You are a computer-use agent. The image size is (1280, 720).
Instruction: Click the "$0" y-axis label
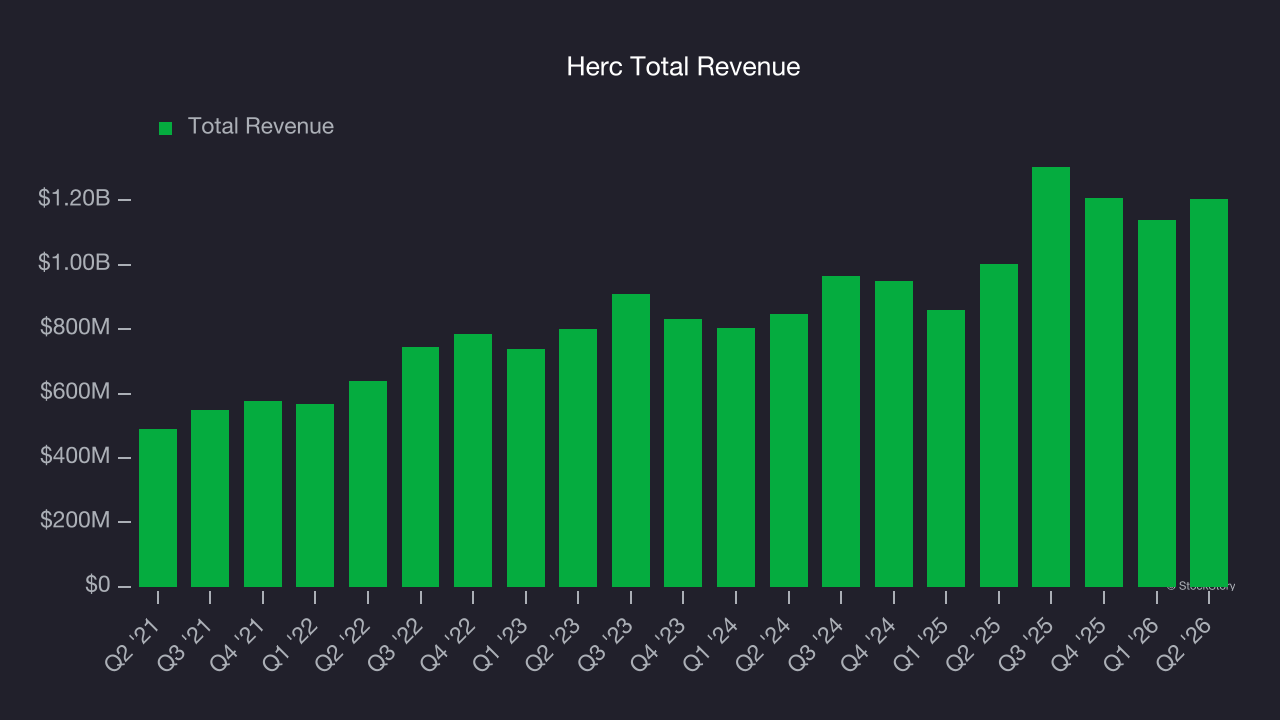click(x=97, y=584)
